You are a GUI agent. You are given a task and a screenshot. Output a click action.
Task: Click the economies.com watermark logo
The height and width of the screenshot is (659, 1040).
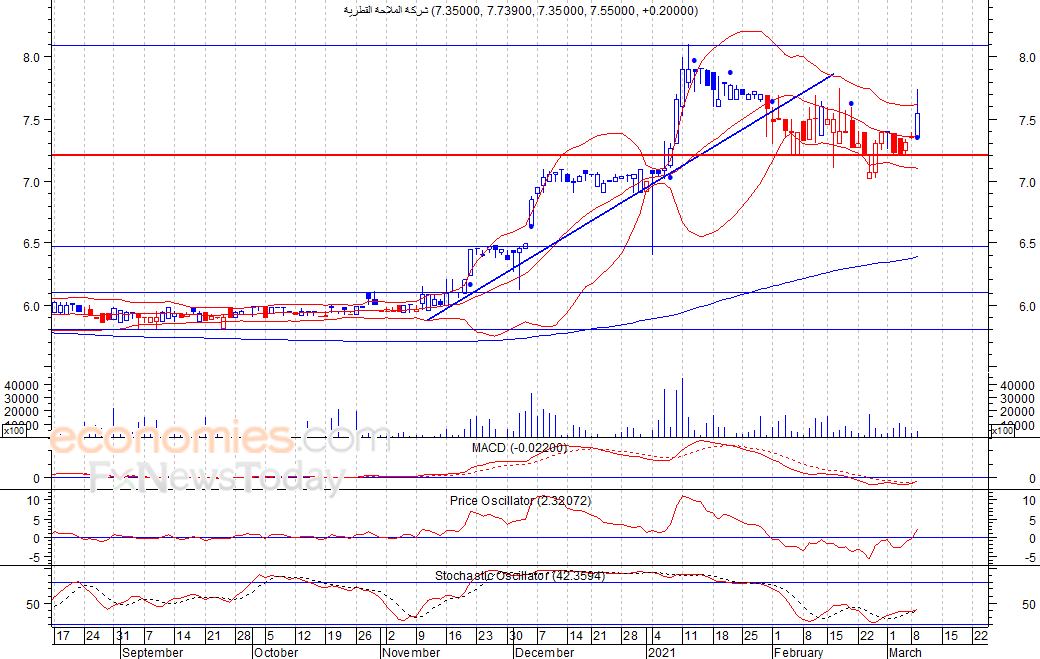[206, 440]
